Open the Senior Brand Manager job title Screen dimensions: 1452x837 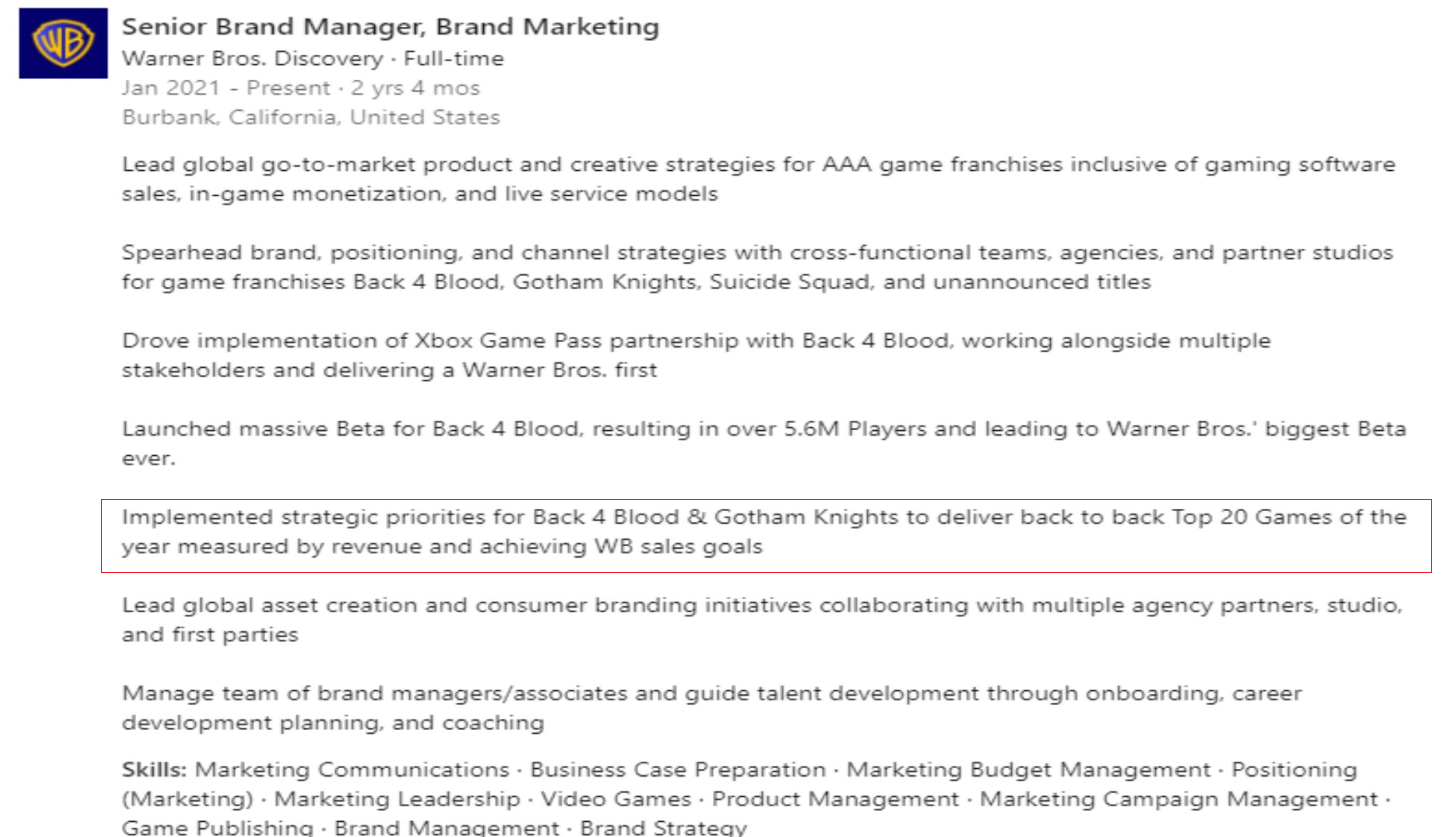coord(390,27)
